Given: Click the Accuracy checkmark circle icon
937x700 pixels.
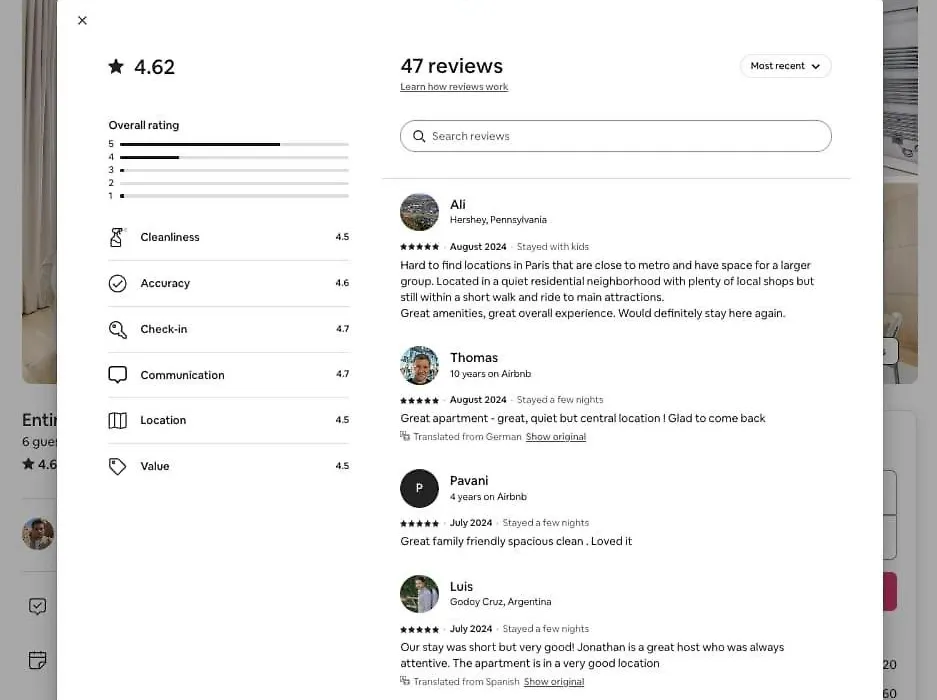Looking at the screenshot, I should point(118,283).
